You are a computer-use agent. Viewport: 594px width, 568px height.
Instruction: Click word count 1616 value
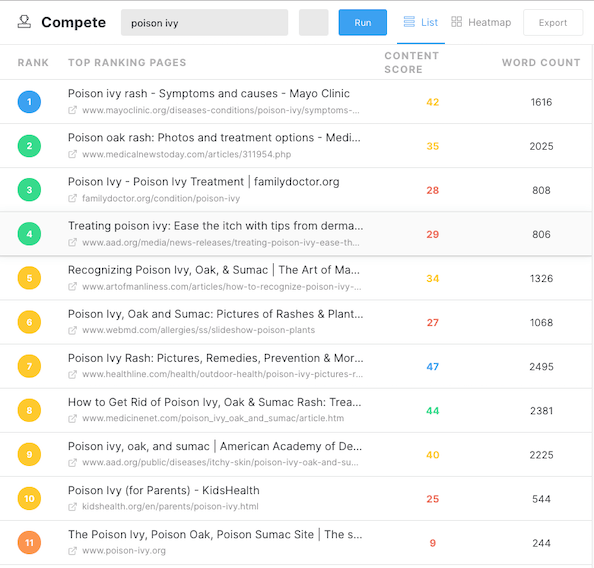[541, 102]
